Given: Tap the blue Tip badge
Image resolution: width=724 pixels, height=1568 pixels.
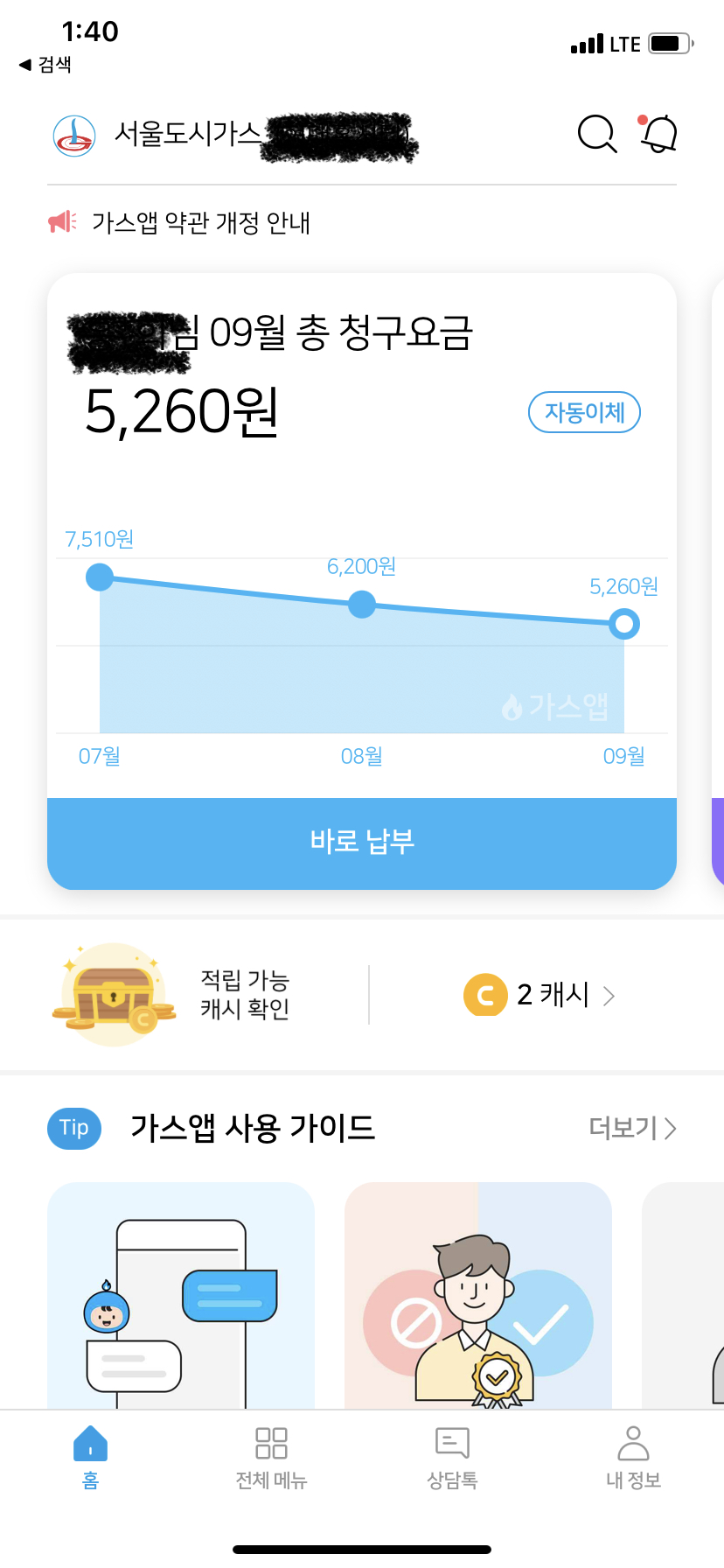Looking at the screenshot, I should (x=74, y=1128).
